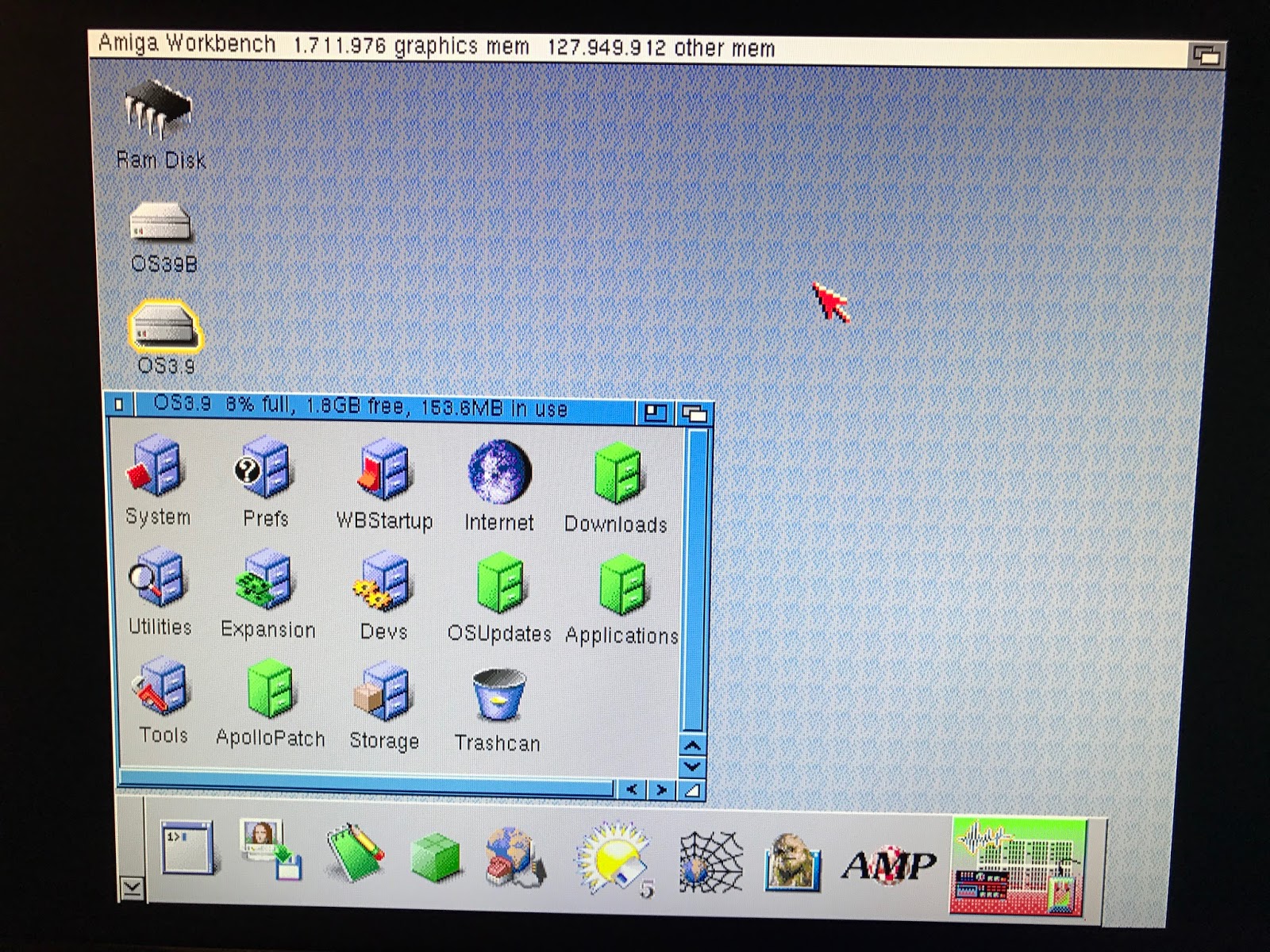Launch the Shell icon in the dock
Screen dimensions: 1270x952
tap(187, 848)
